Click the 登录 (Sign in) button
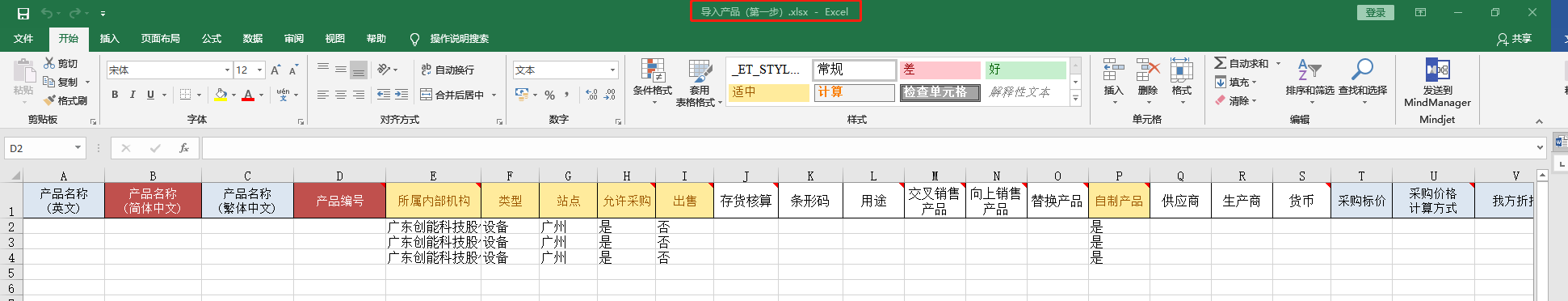The width and height of the screenshot is (1568, 301). (1376, 12)
